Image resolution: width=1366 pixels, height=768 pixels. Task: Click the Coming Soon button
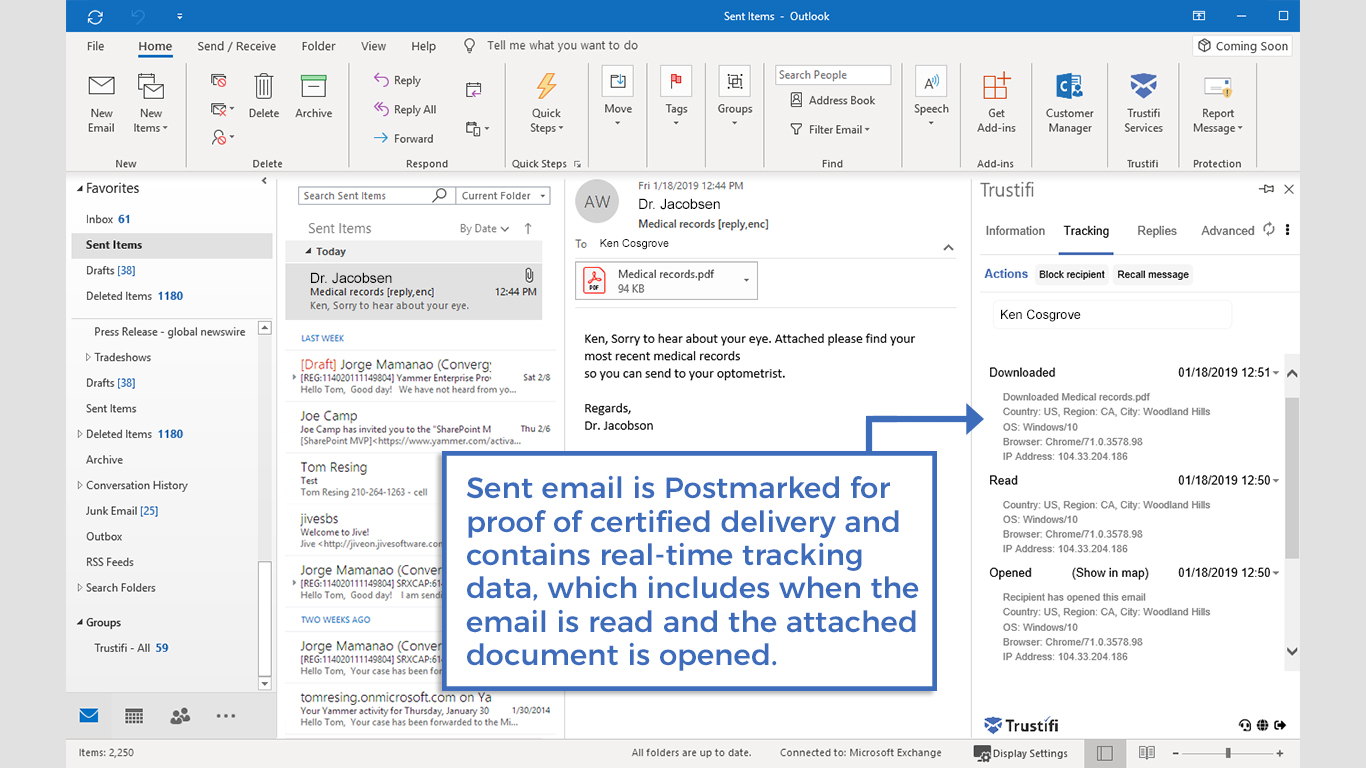[1242, 46]
